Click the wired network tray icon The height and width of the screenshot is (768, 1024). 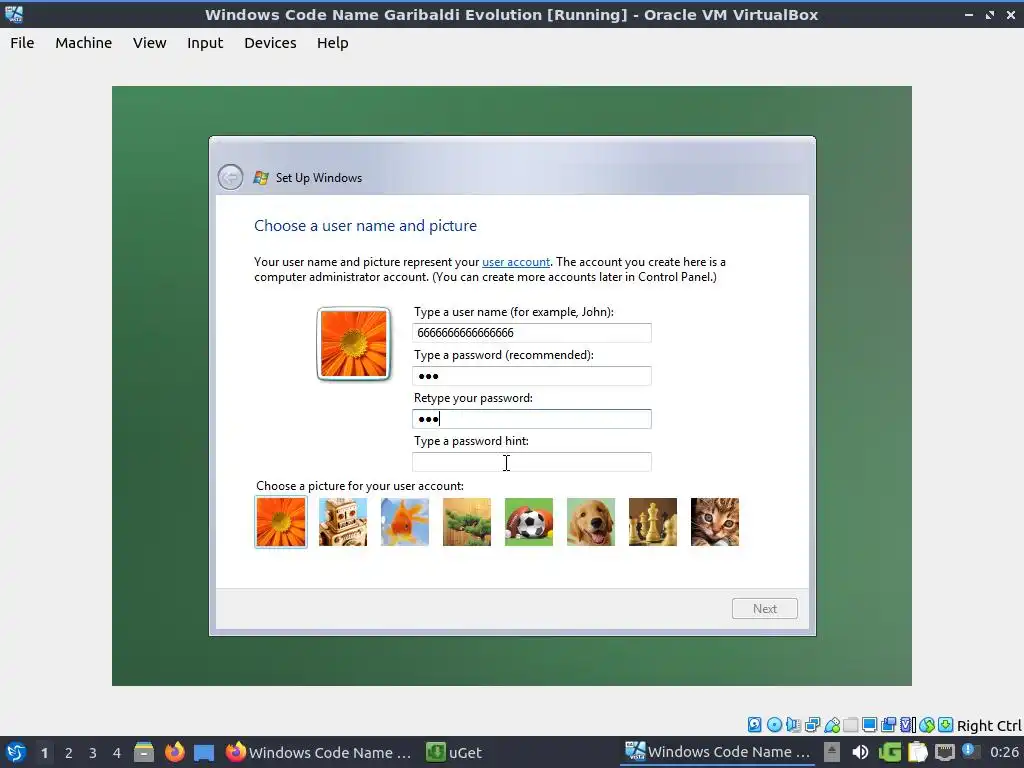pos(945,752)
